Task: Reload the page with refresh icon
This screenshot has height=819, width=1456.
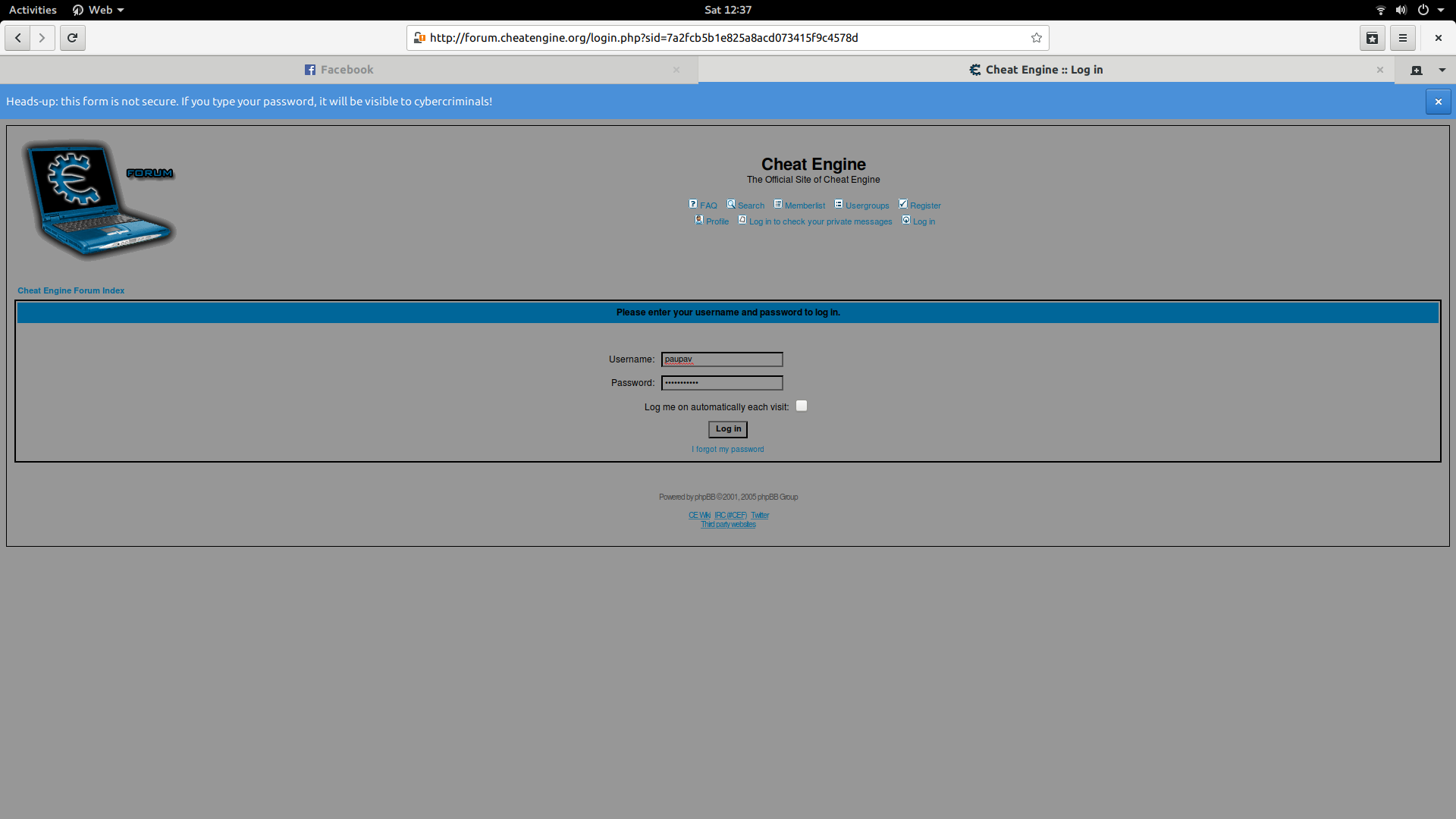Action: click(x=72, y=38)
